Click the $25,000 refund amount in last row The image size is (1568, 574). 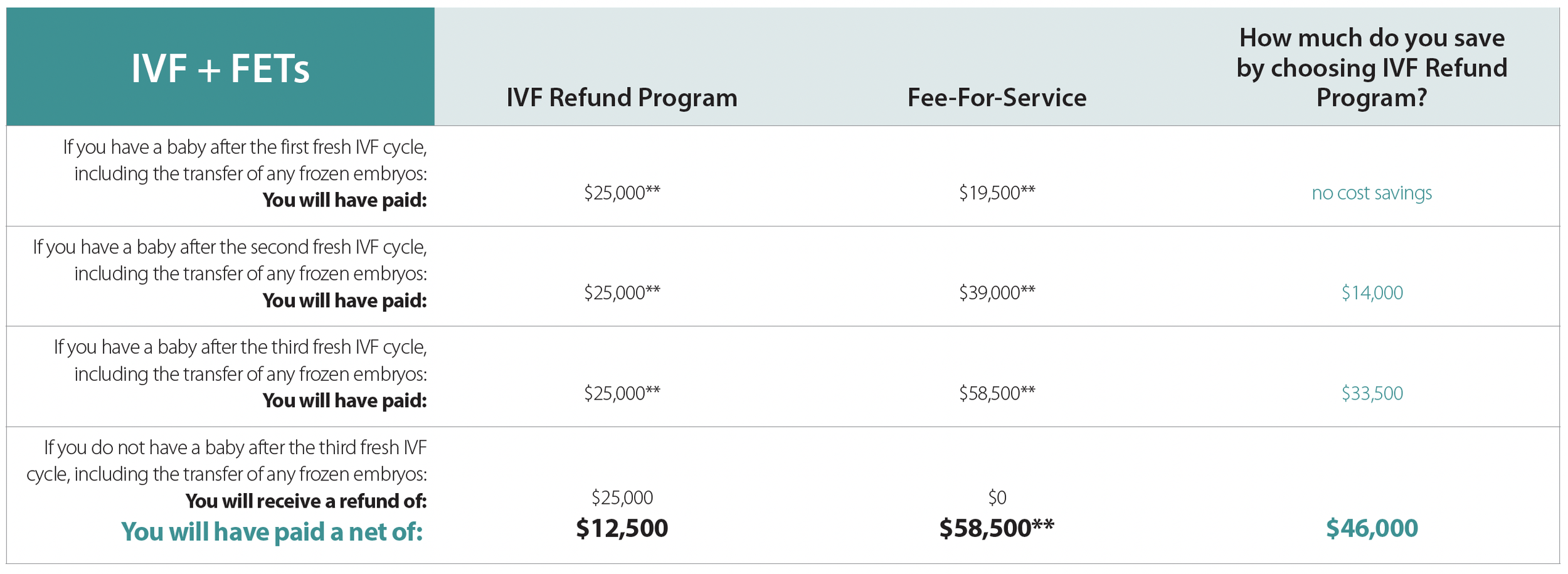click(622, 497)
